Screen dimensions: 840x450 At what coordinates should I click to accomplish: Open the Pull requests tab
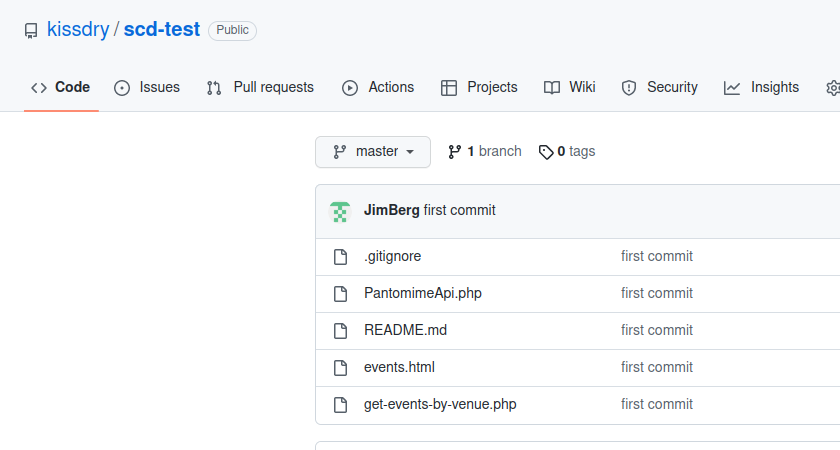click(x=260, y=88)
